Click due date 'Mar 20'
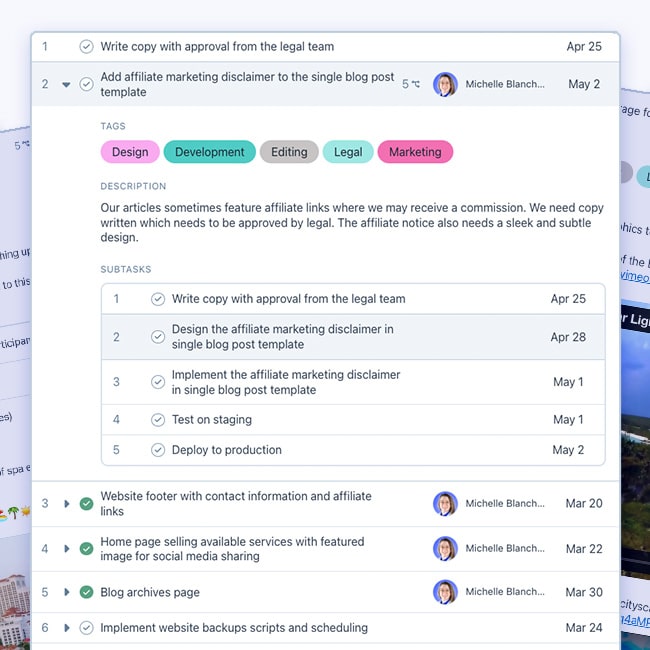Image resolution: width=650 pixels, height=650 pixels. (x=584, y=503)
